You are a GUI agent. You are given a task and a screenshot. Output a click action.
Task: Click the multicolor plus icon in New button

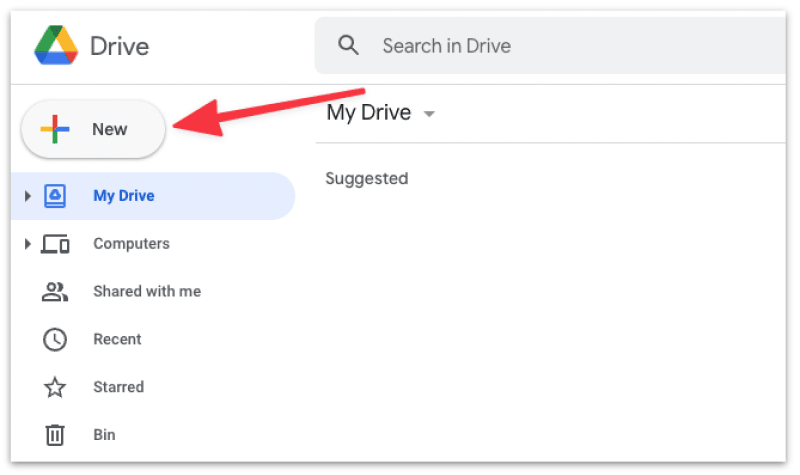pos(55,129)
